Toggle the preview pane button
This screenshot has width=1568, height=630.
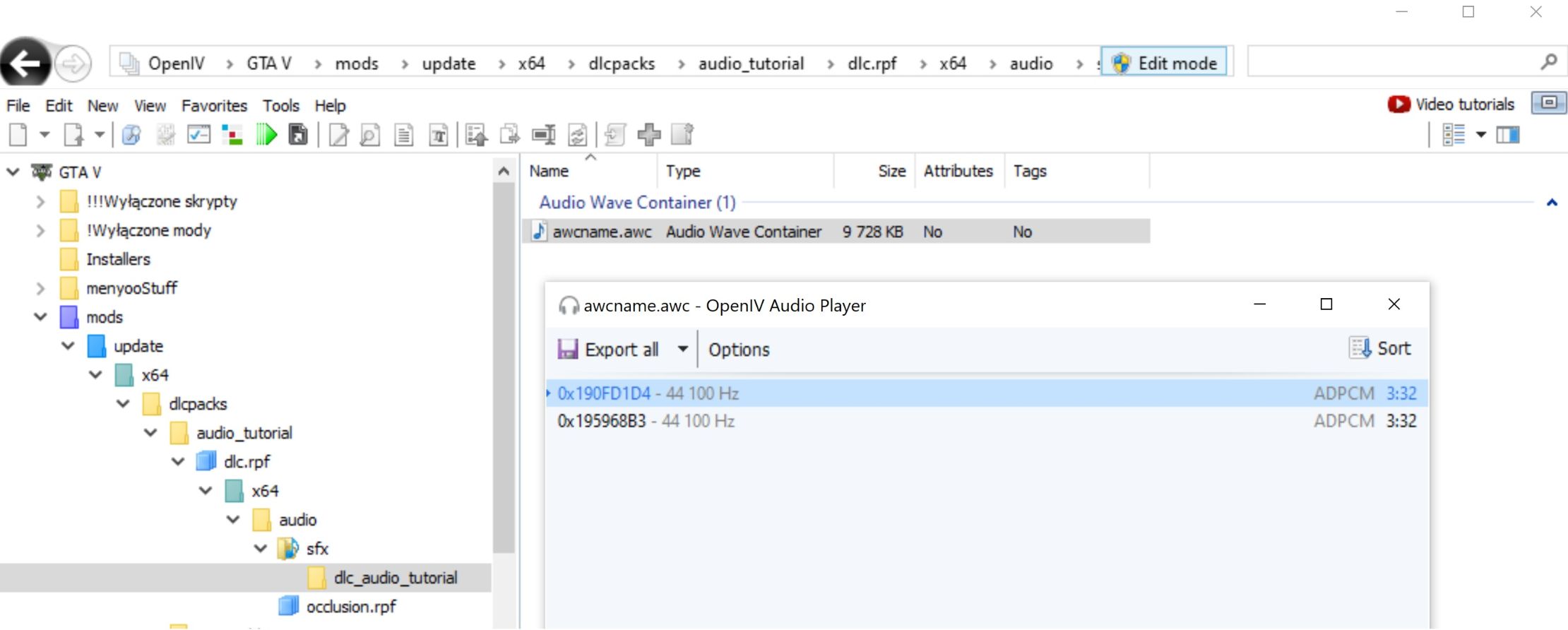tap(1507, 134)
